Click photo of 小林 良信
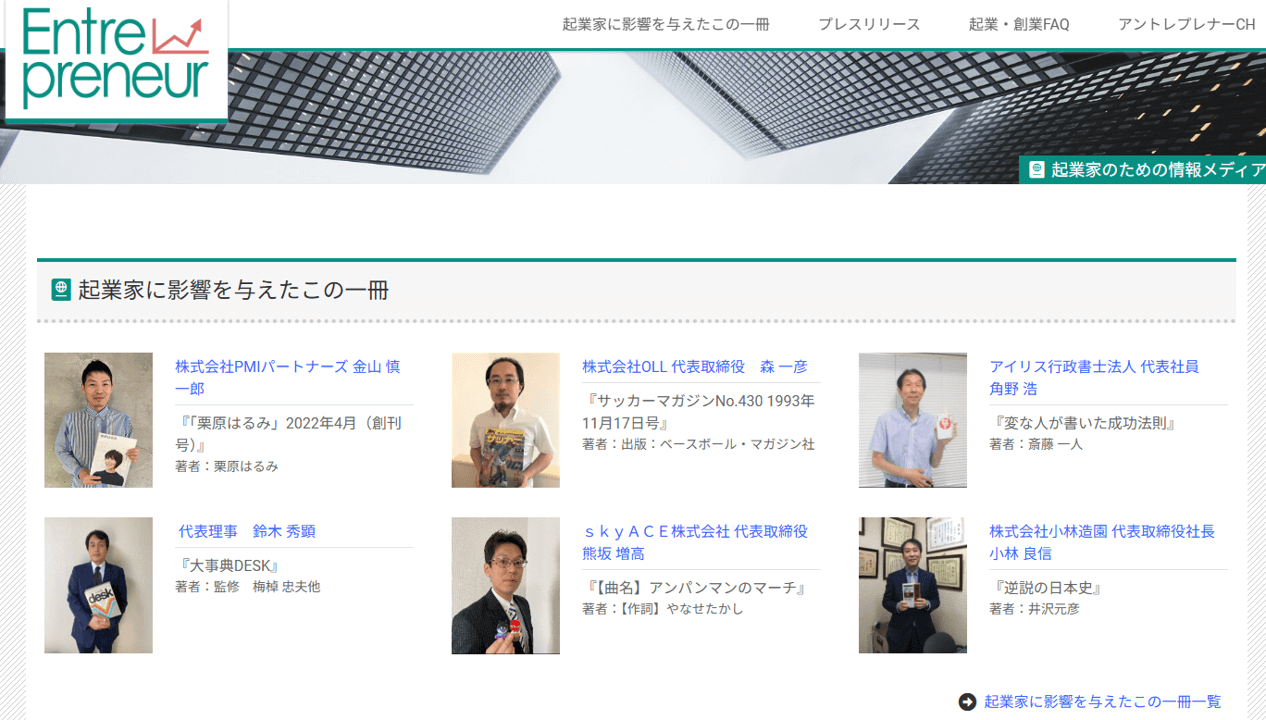 pyautogui.click(x=912, y=585)
